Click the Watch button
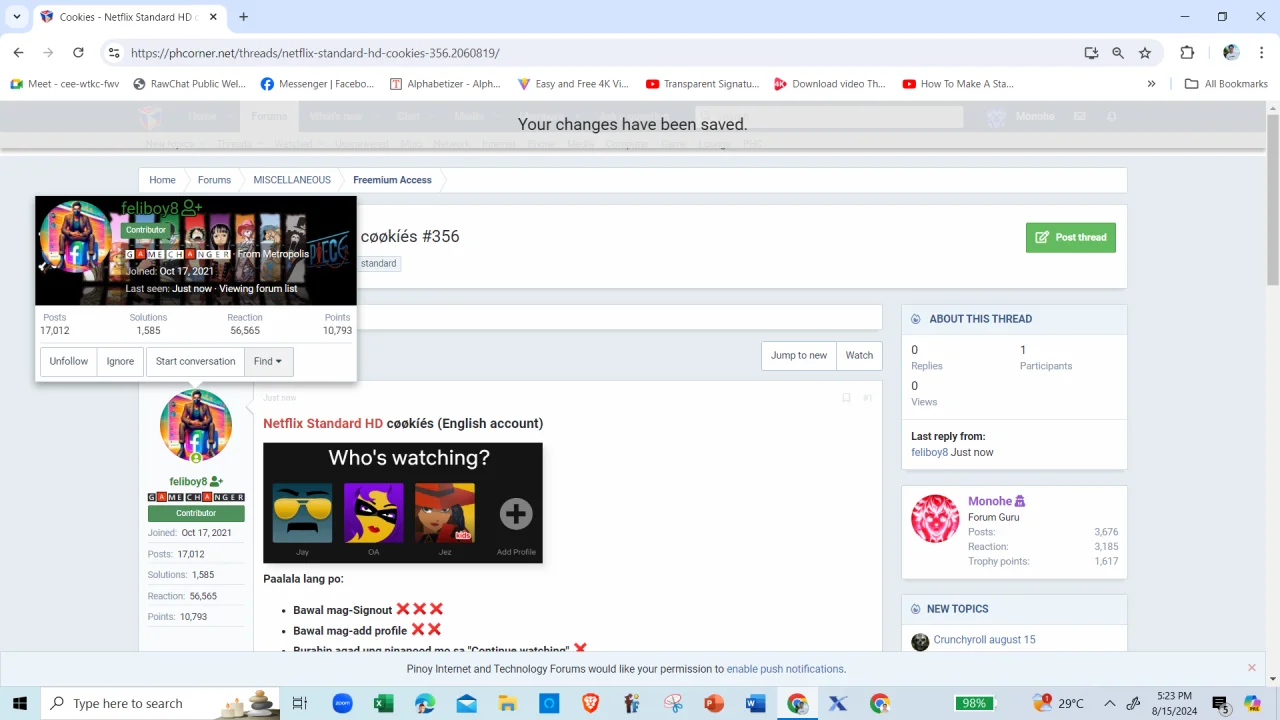1280x720 pixels. tap(859, 355)
